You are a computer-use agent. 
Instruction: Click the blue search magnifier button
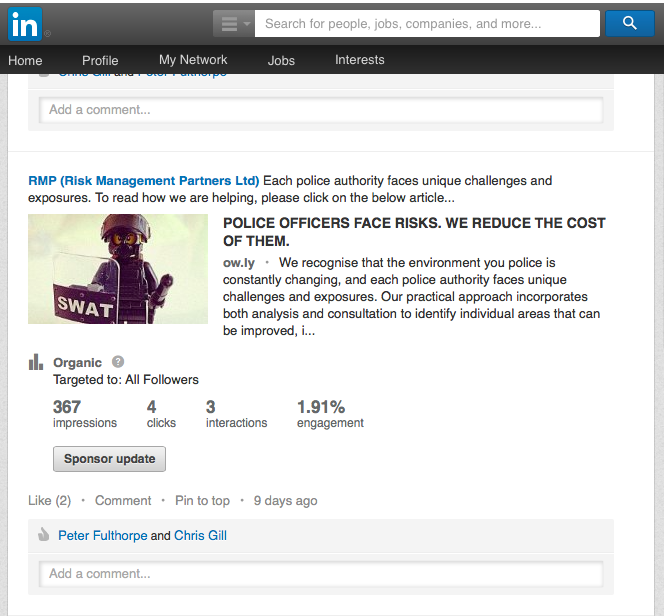click(x=630, y=23)
